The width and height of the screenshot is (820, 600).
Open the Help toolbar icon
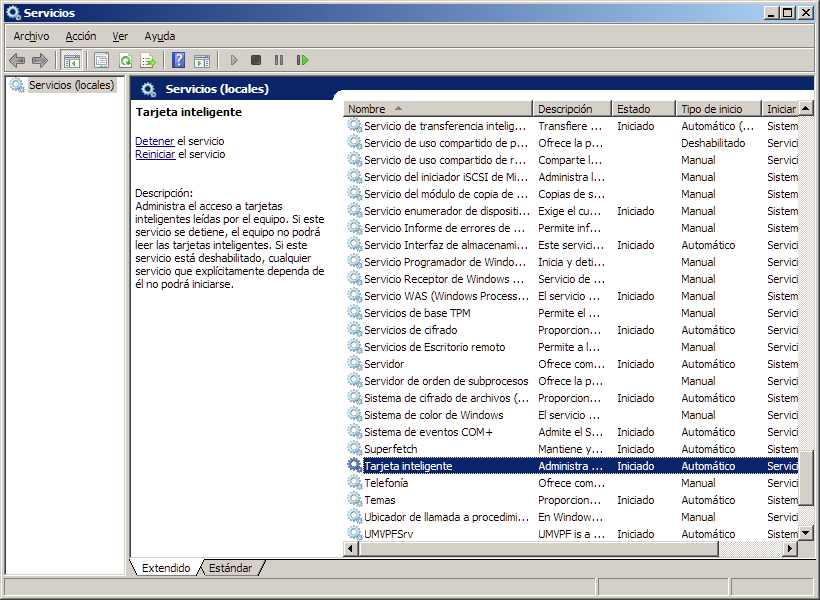[178, 60]
